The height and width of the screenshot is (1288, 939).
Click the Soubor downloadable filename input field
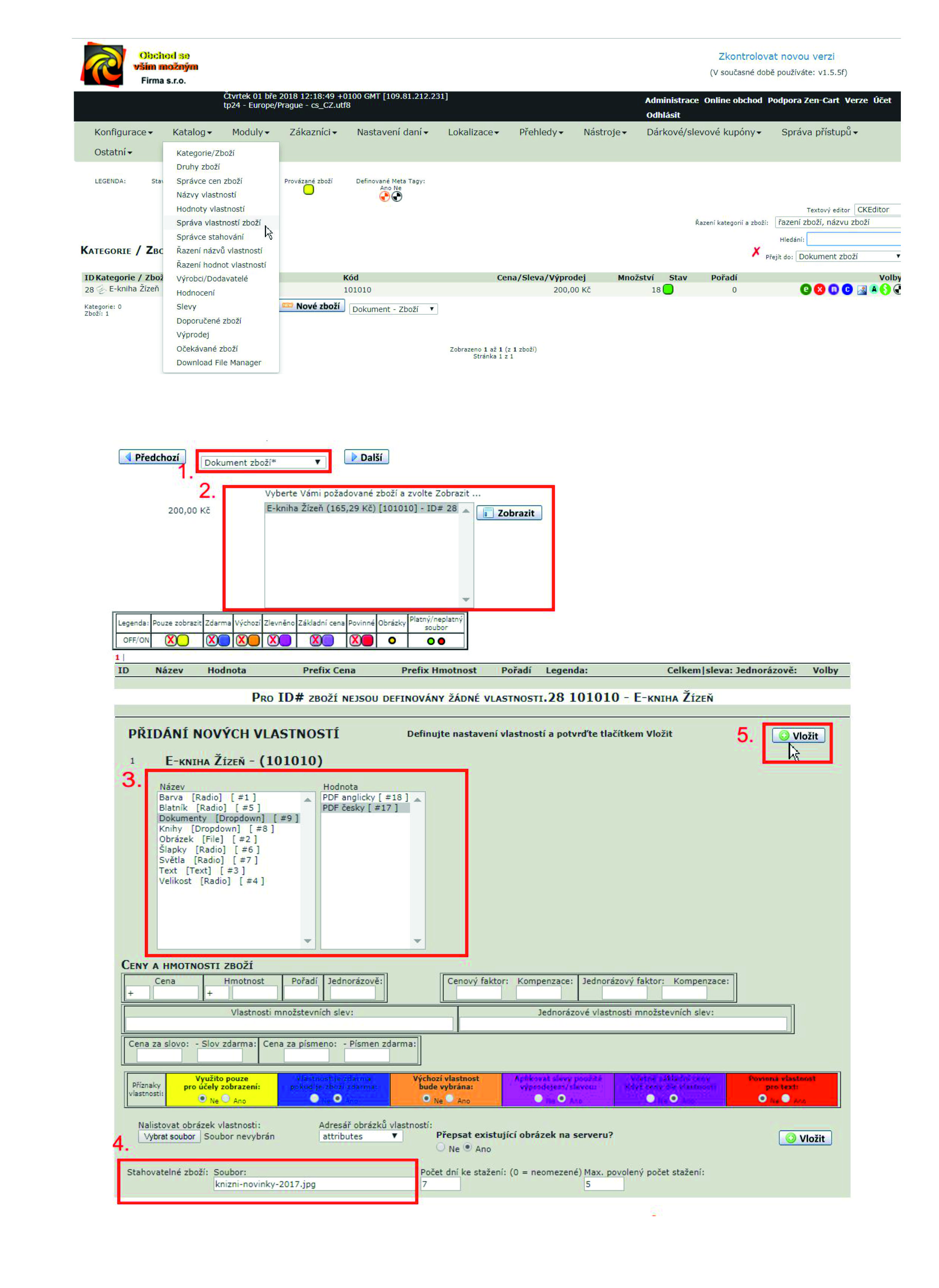click(314, 1183)
